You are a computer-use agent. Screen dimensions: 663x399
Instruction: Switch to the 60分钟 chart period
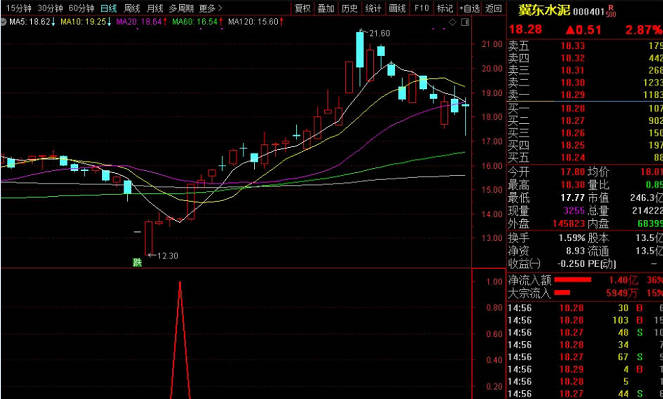[x=81, y=8]
